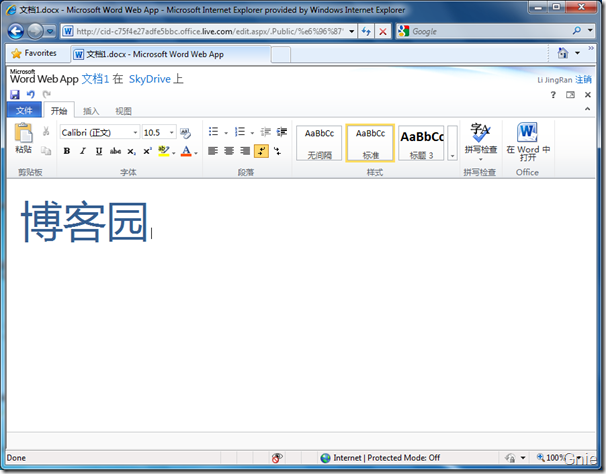Open the spelling check dropdown arrow

[x=481, y=159]
